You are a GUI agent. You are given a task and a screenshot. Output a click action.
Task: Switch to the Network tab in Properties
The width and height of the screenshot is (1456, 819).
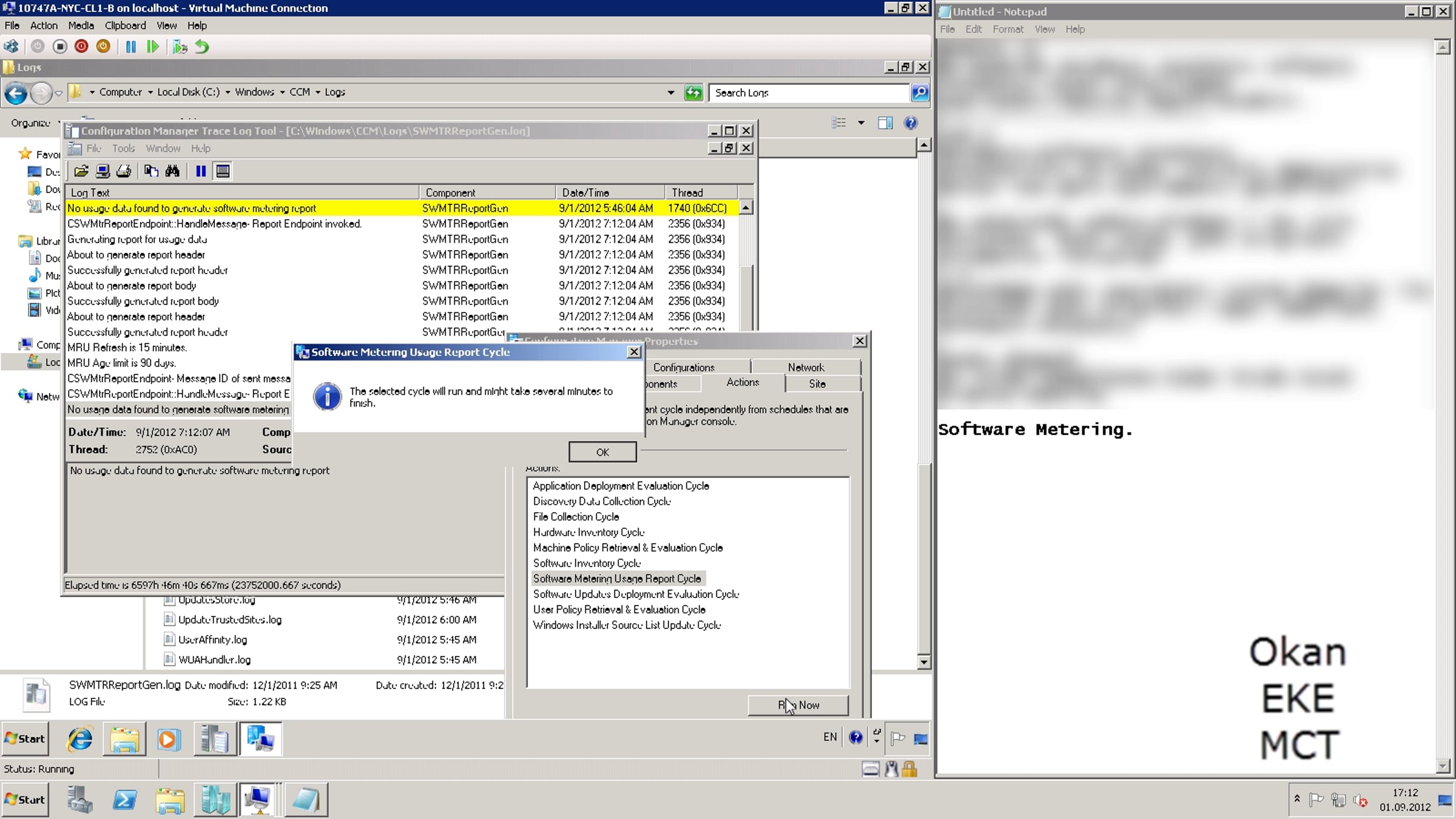pyautogui.click(x=806, y=367)
